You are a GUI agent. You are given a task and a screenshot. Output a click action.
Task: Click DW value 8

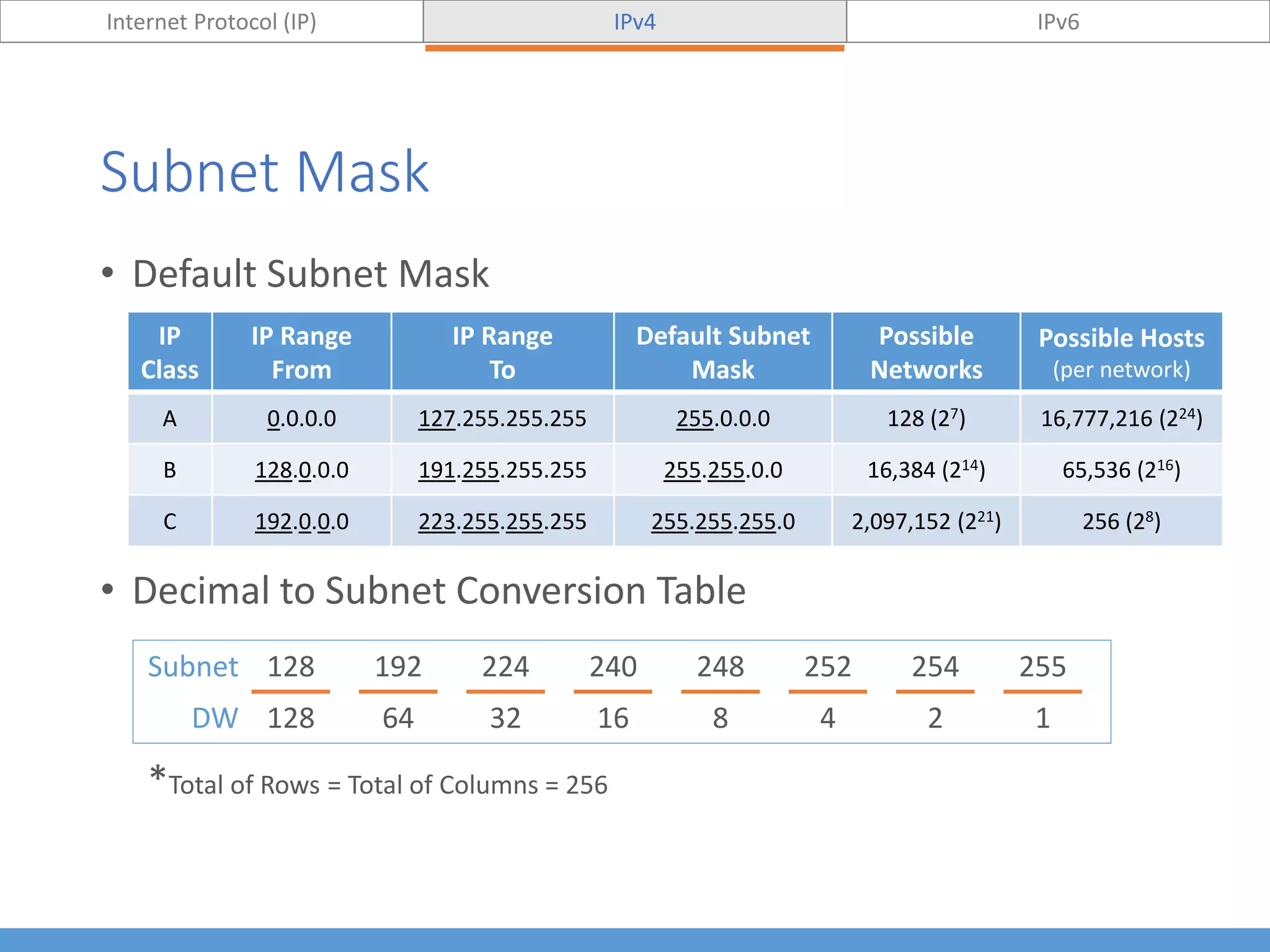[721, 718]
